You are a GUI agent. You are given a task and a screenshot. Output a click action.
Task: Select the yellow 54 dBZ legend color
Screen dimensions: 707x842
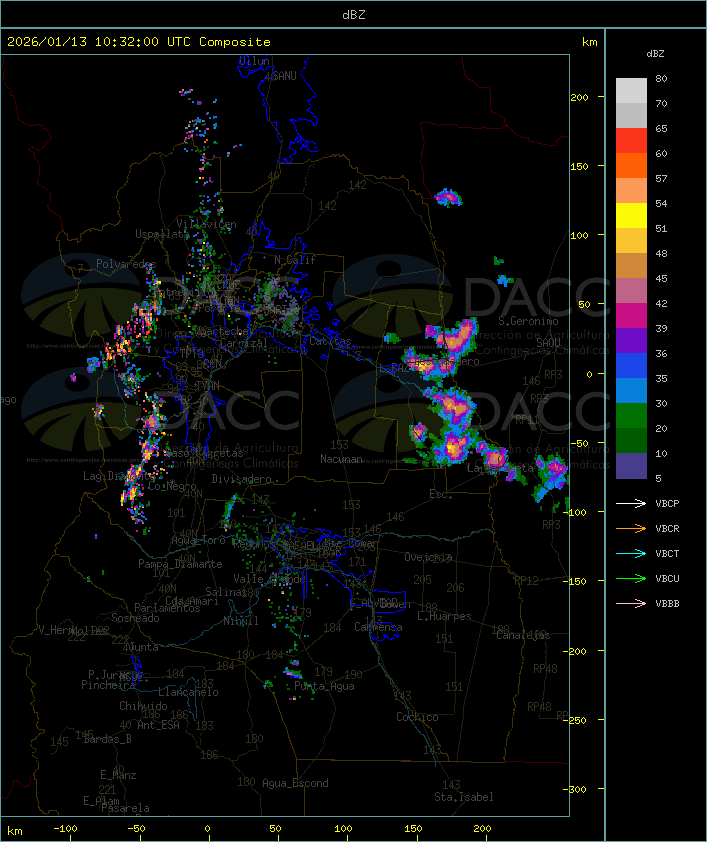(x=631, y=216)
